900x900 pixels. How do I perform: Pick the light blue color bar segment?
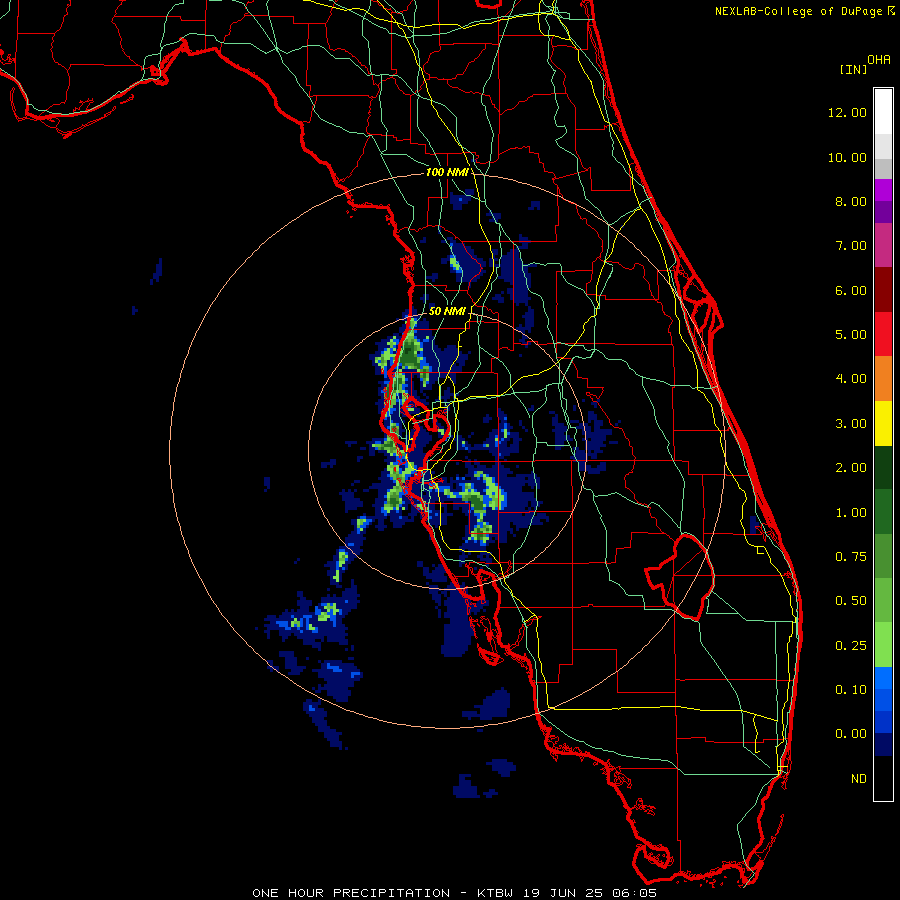(883, 678)
